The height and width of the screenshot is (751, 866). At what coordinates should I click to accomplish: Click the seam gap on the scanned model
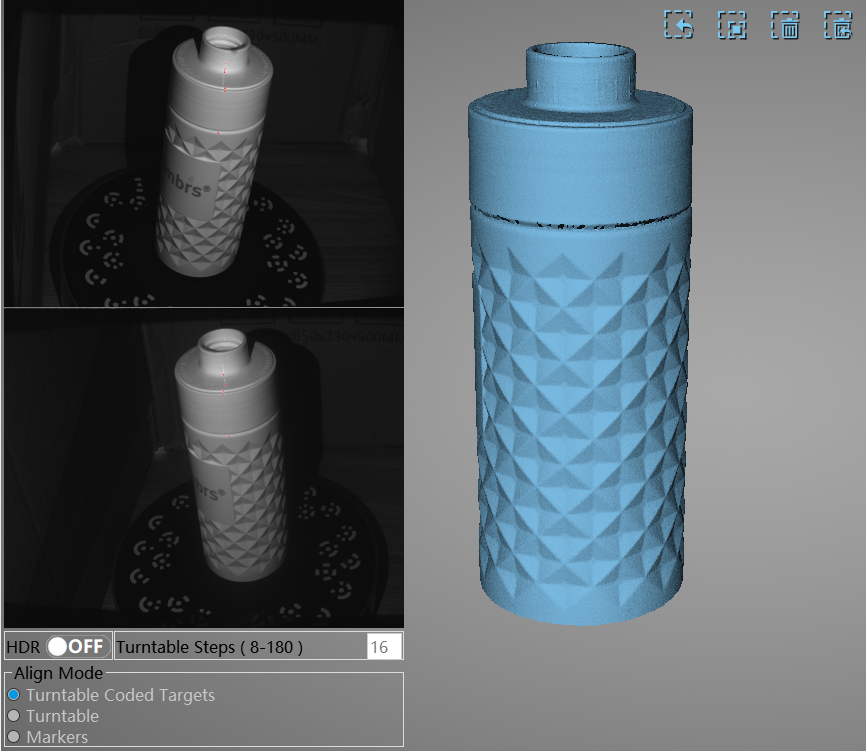(580, 219)
